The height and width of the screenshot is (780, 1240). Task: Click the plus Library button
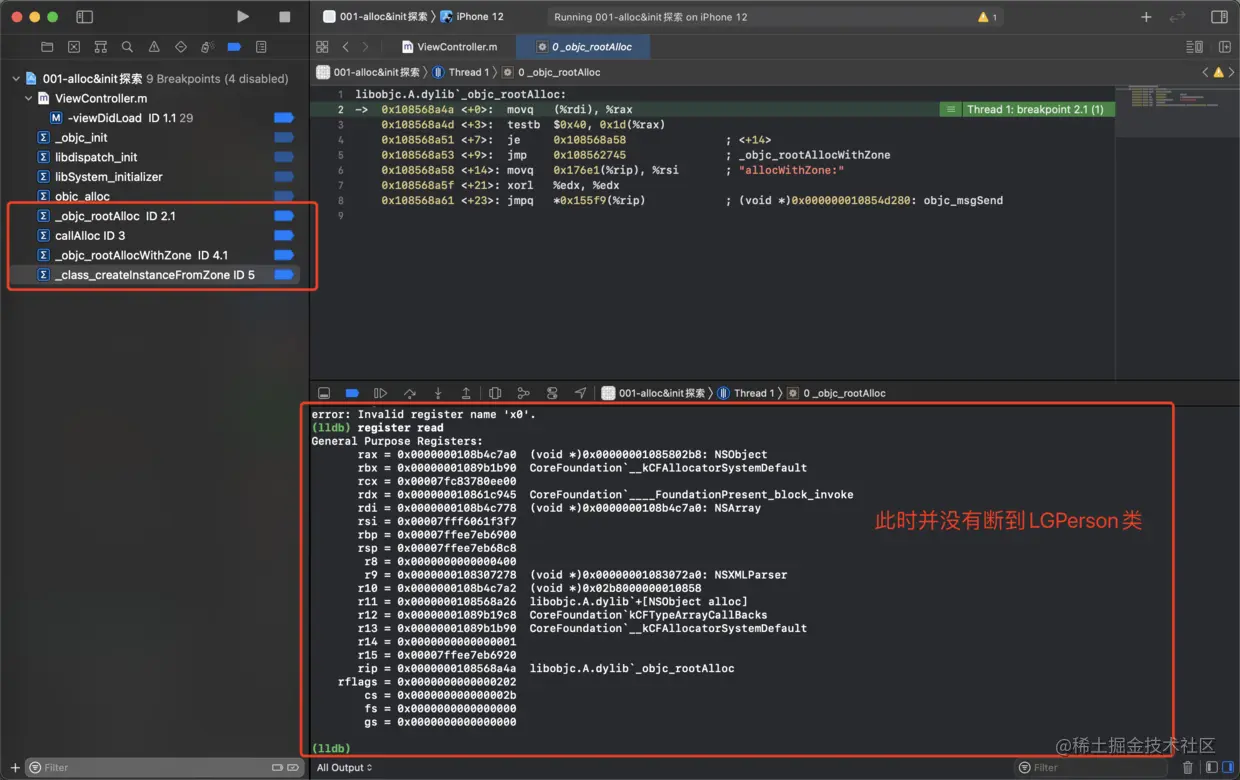click(1146, 17)
